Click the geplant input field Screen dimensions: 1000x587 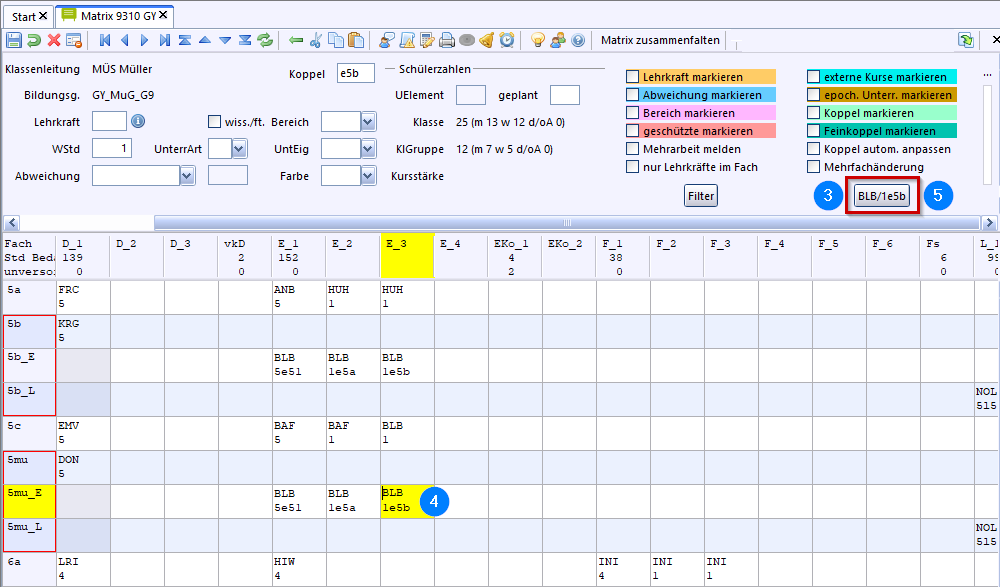coord(564,95)
